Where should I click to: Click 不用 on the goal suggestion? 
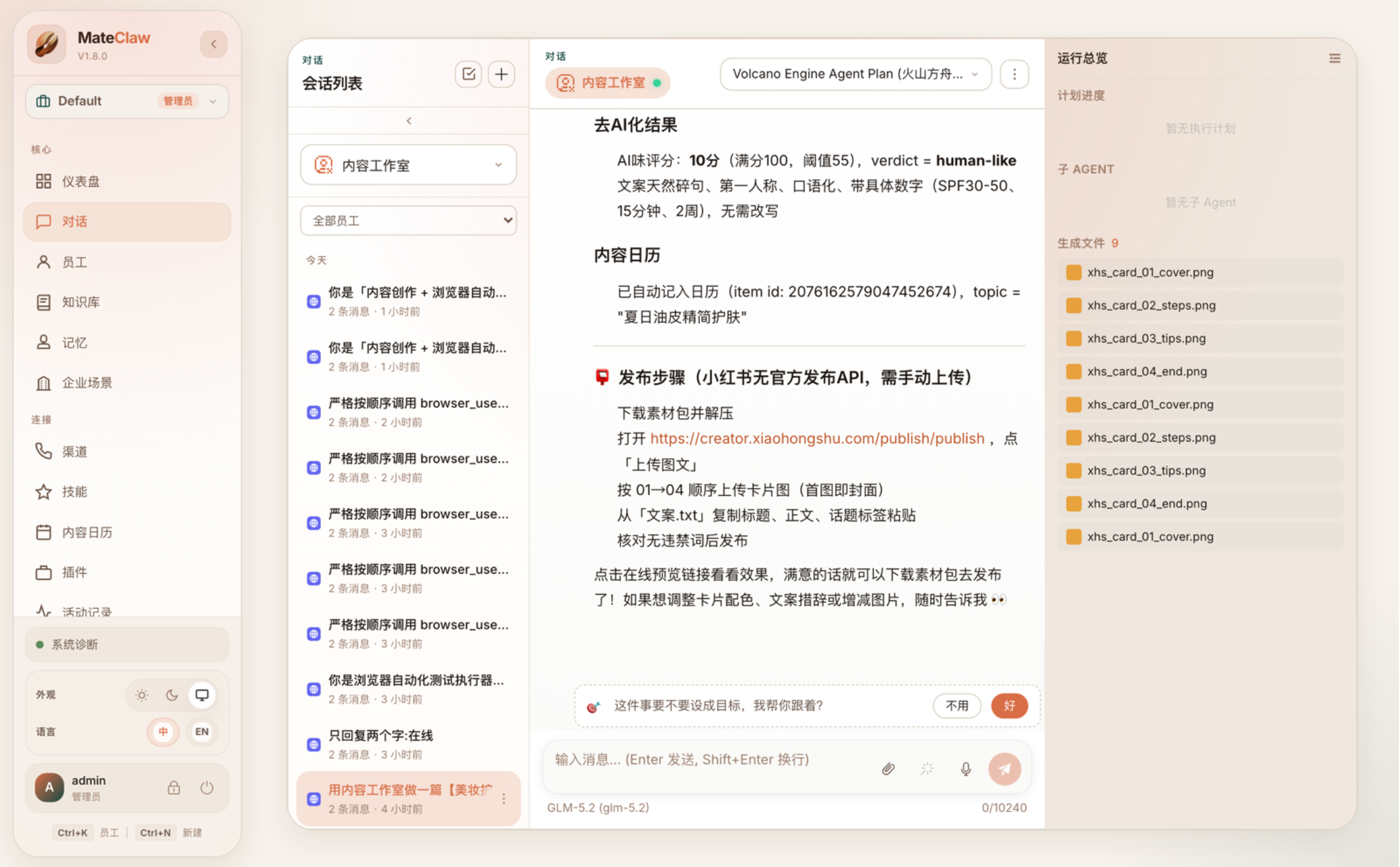(x=957, y=706)
